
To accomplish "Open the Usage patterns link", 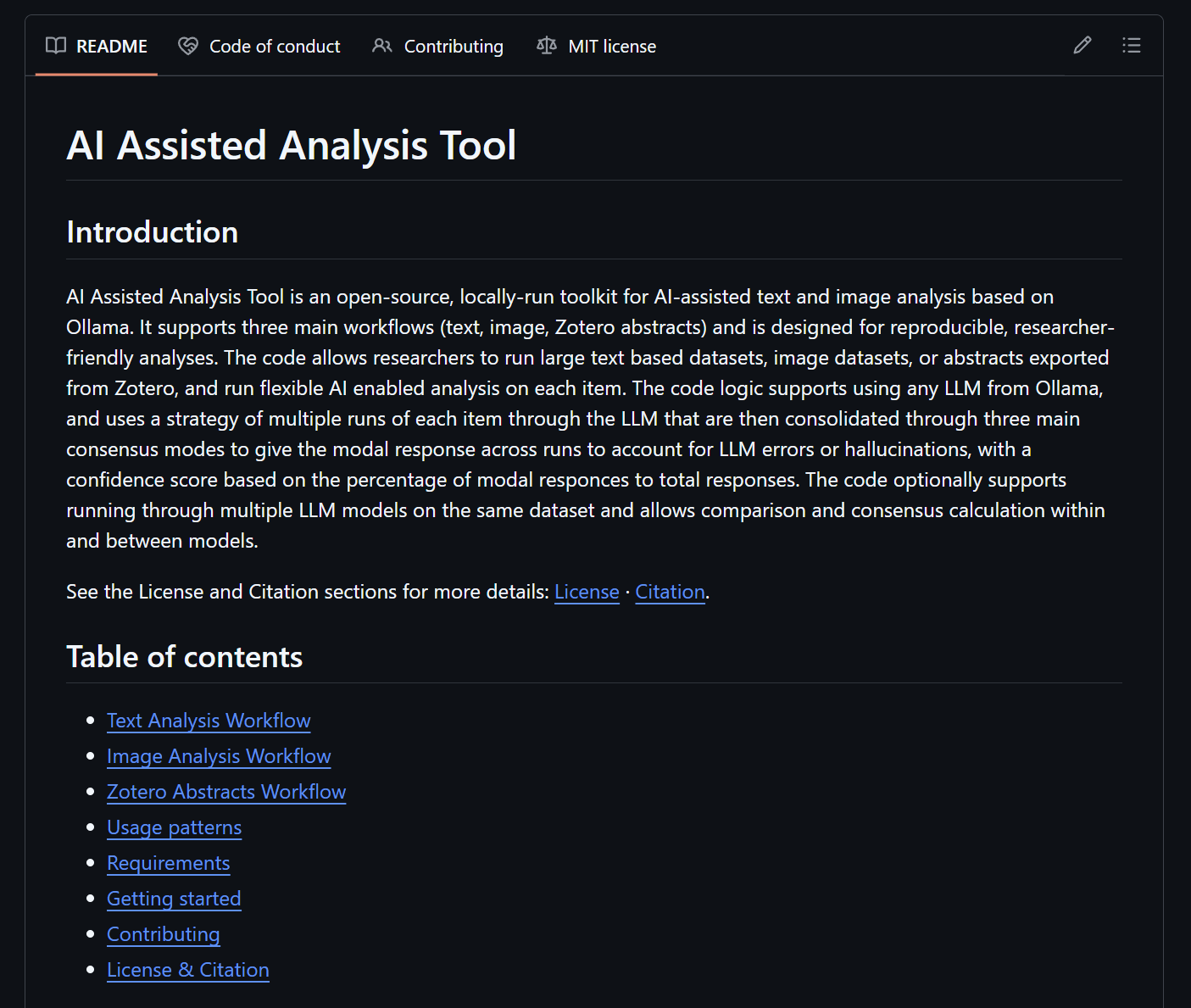I will [x=174, y=827].
